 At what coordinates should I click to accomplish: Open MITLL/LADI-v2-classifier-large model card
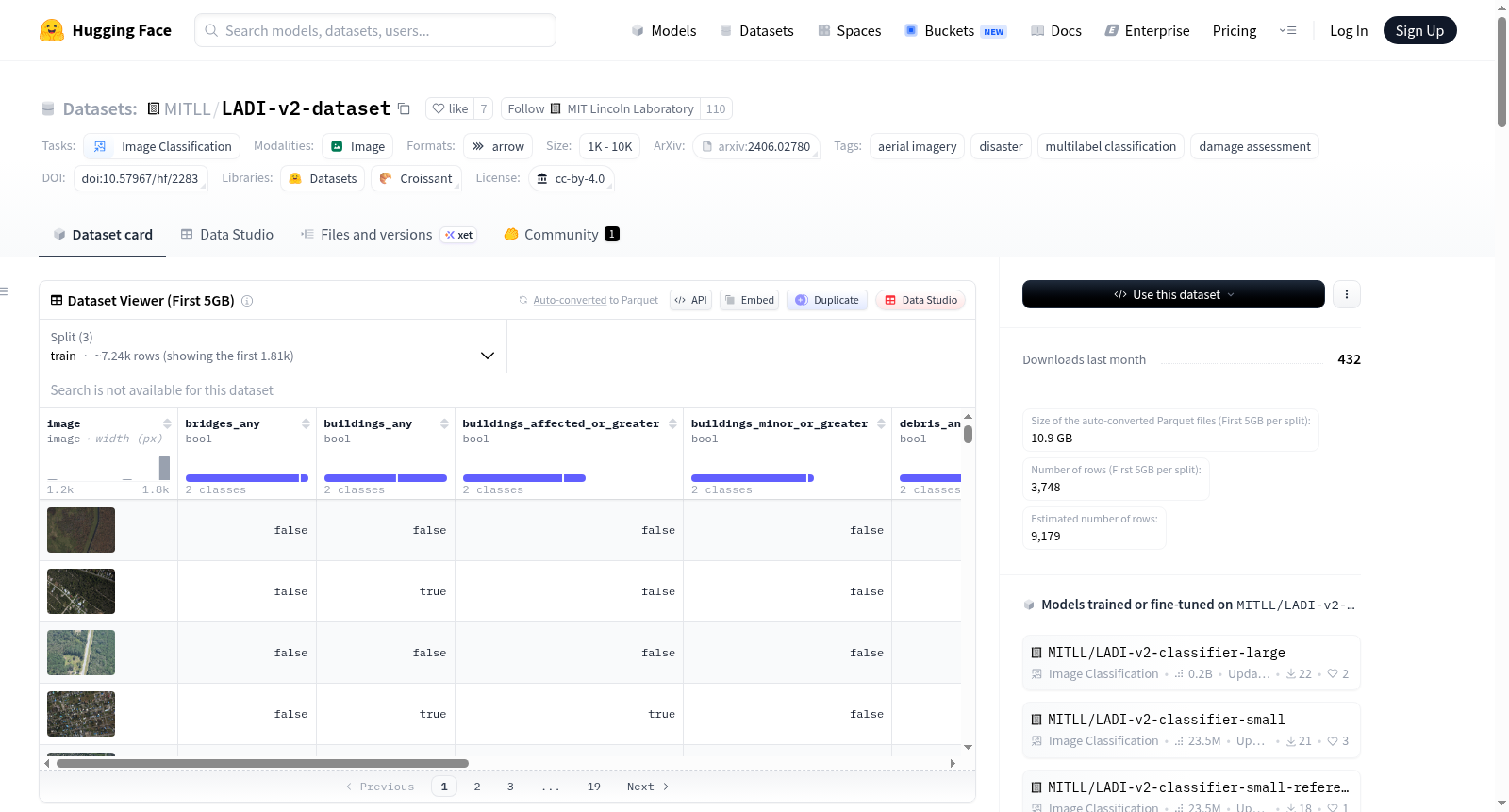1191,662
